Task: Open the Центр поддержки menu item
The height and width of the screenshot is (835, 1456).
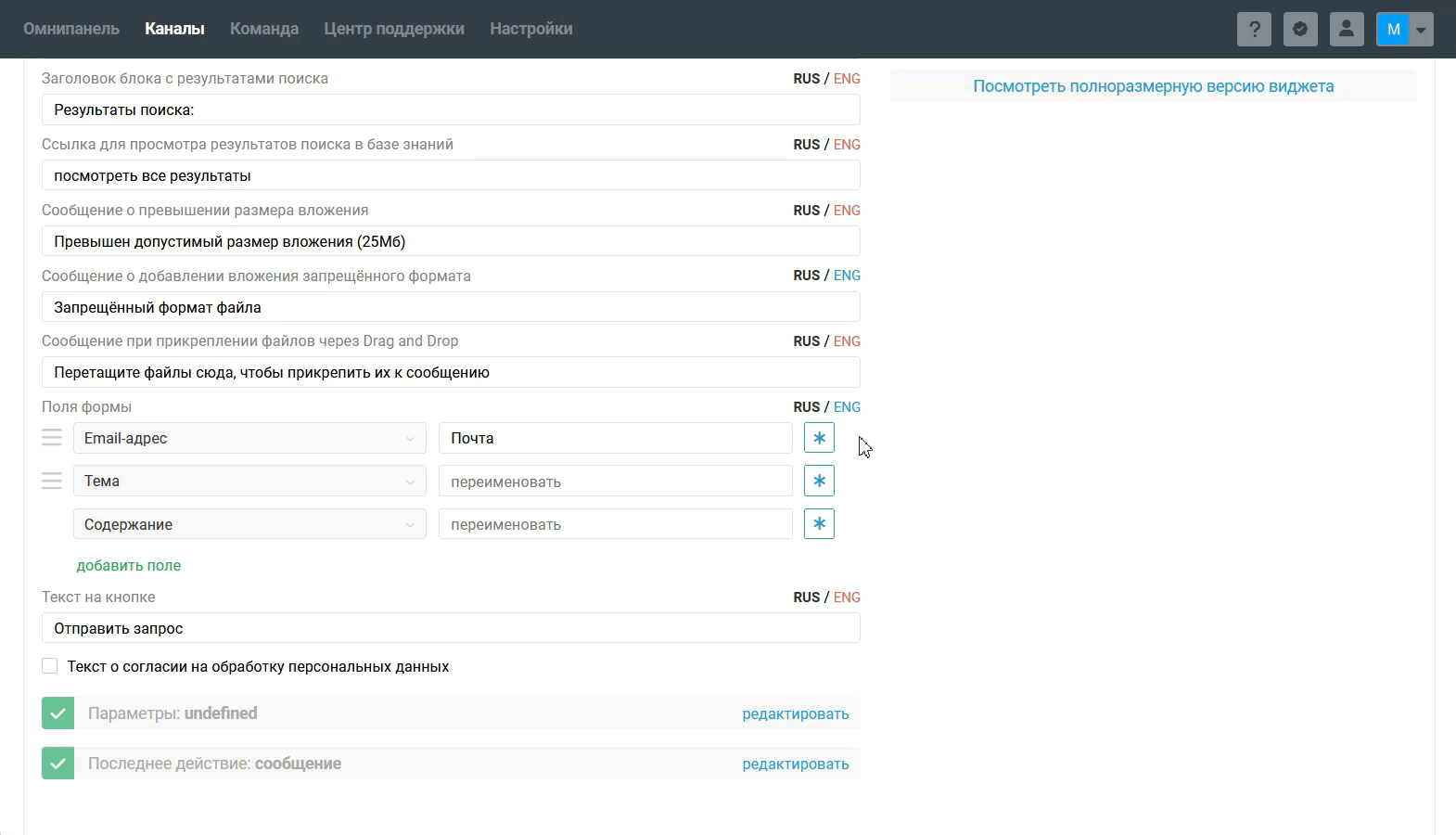Action: point(394,29)
